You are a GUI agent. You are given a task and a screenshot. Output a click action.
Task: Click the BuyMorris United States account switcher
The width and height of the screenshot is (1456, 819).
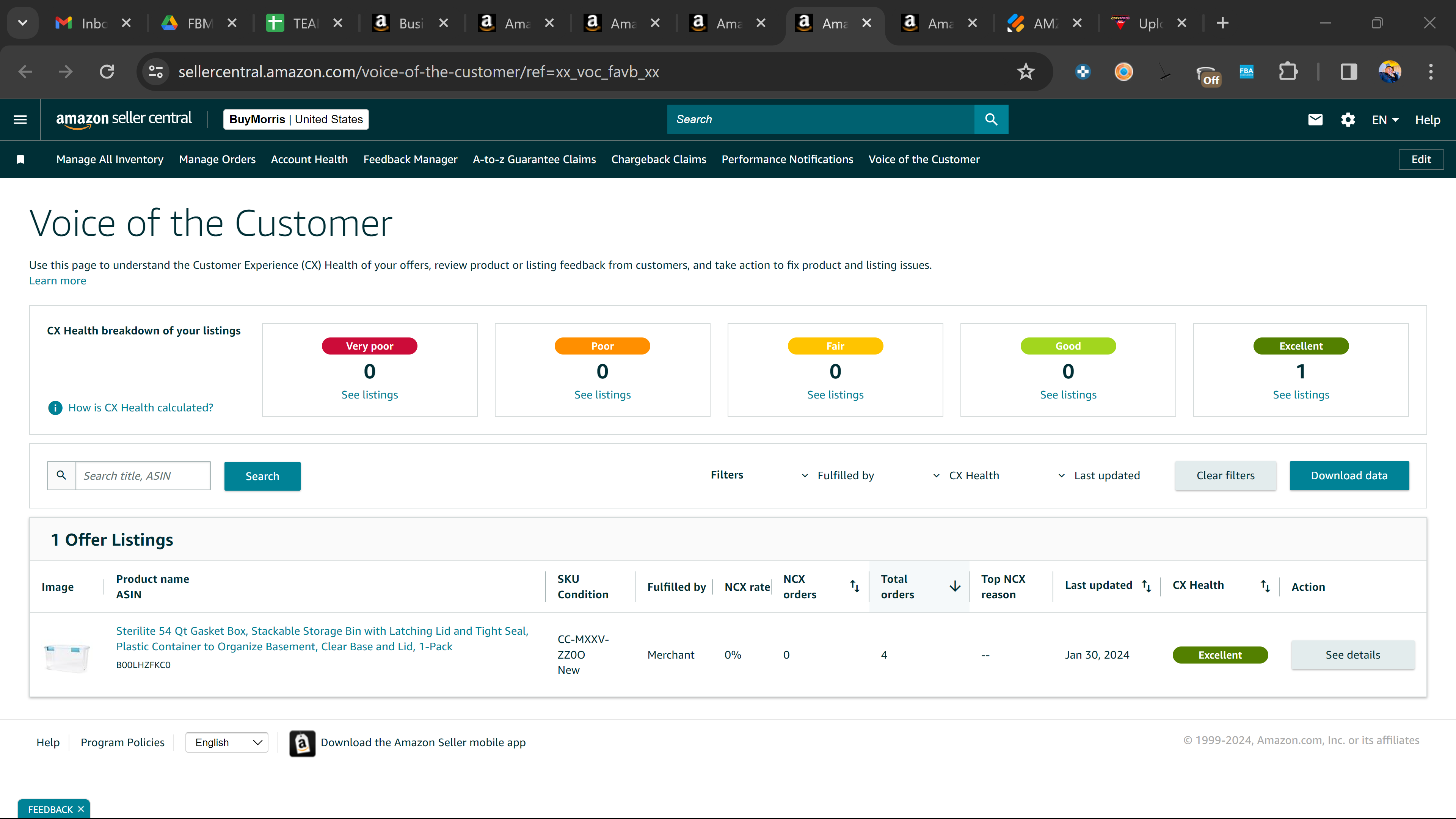tap(296, 119)
